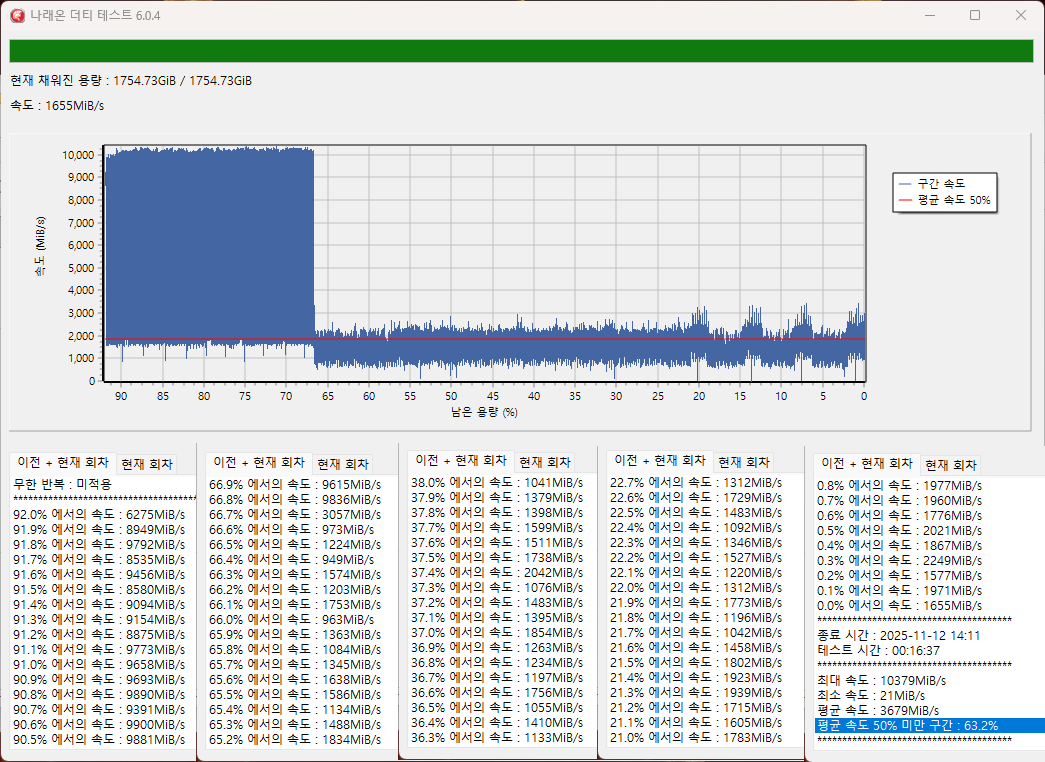Minimize the Naraeon Dirty Test window
This screenshot has height=762, width=1045.
pos(929,15)
